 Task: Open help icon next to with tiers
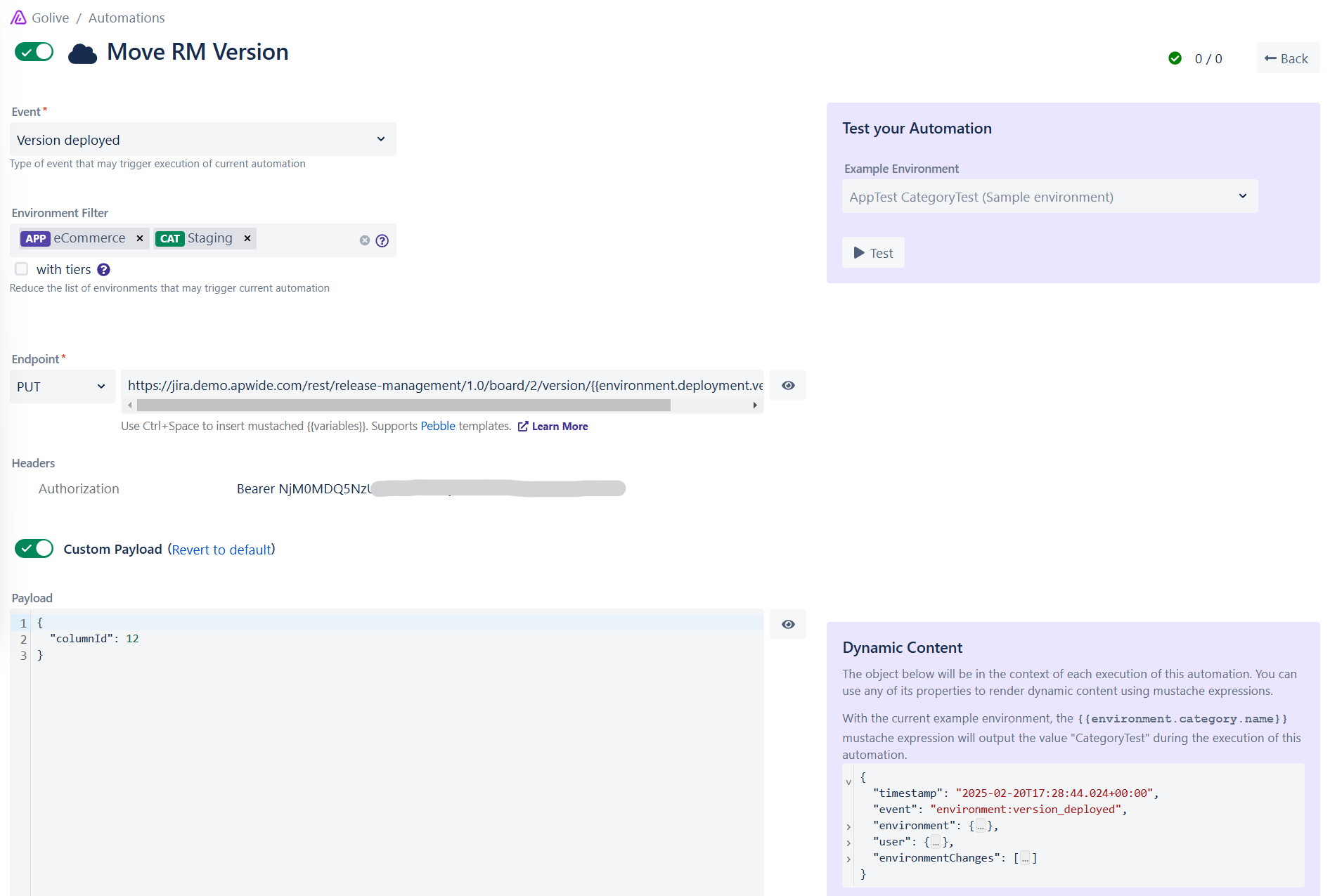coord(103,270)
